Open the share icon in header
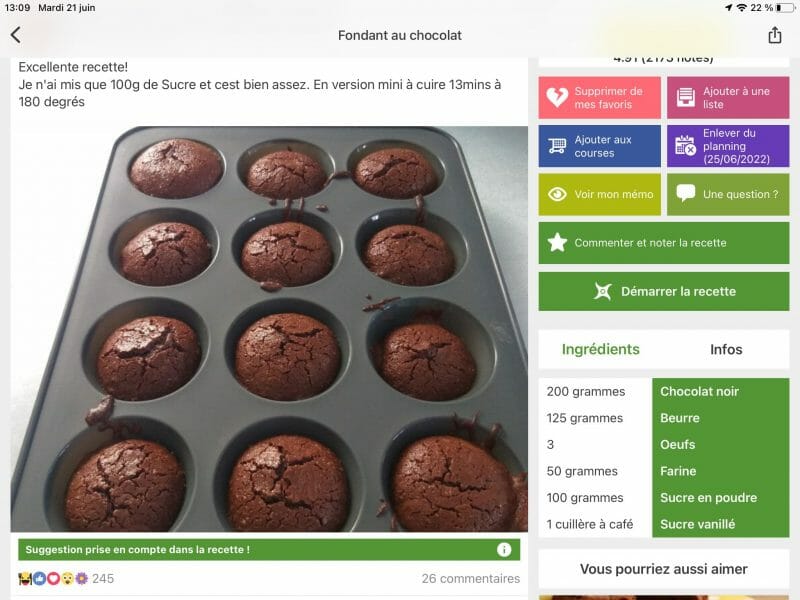This screenshot has height=600, width=800. (774, 35)
